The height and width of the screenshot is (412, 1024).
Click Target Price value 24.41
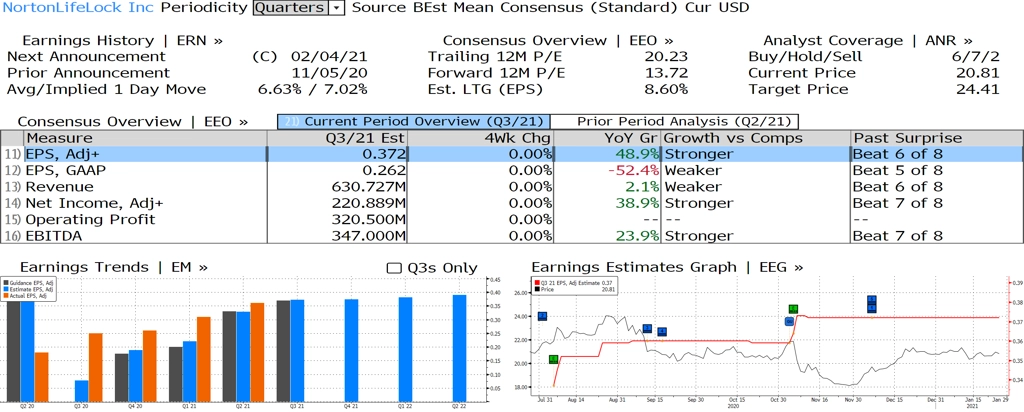click(x=980, y=89)
